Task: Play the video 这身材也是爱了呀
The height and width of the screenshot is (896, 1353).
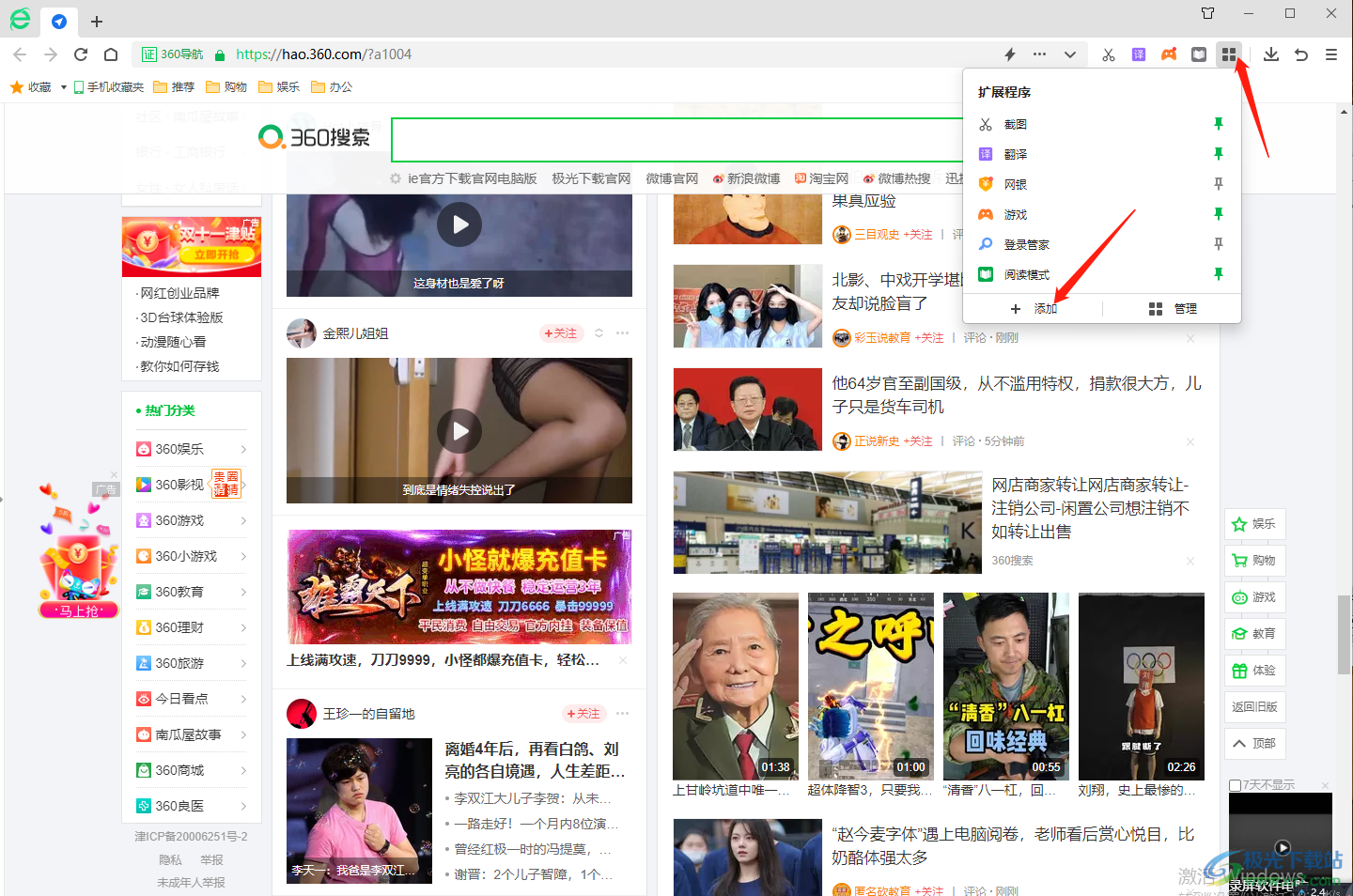Action: pyautogui.click(x=459, y=224)
